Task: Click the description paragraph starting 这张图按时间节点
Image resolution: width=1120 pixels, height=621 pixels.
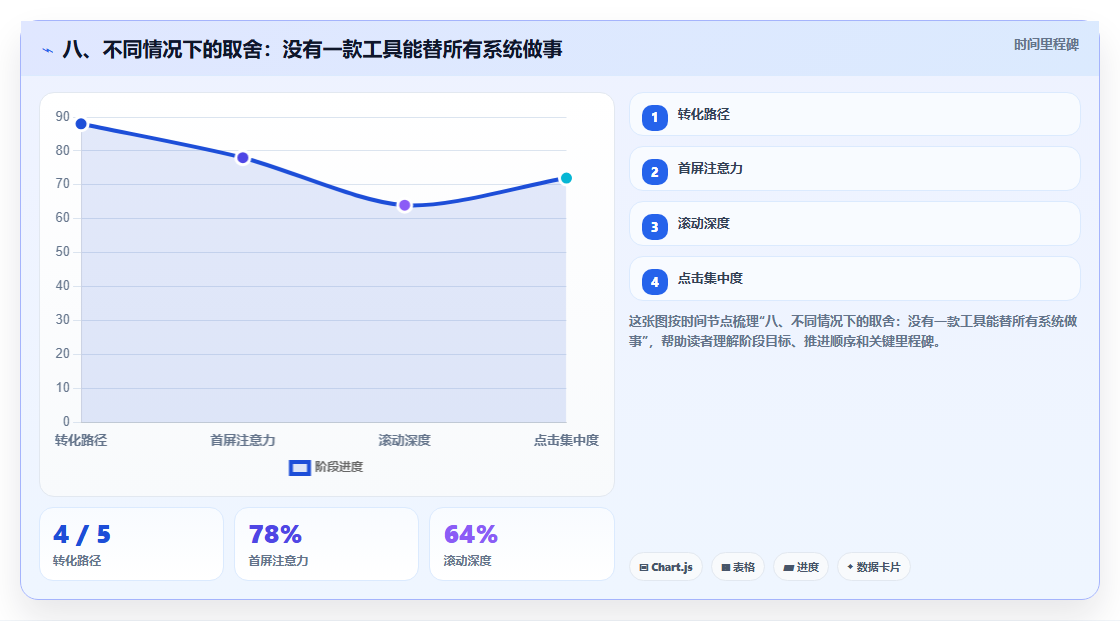Action: (853, 332)
